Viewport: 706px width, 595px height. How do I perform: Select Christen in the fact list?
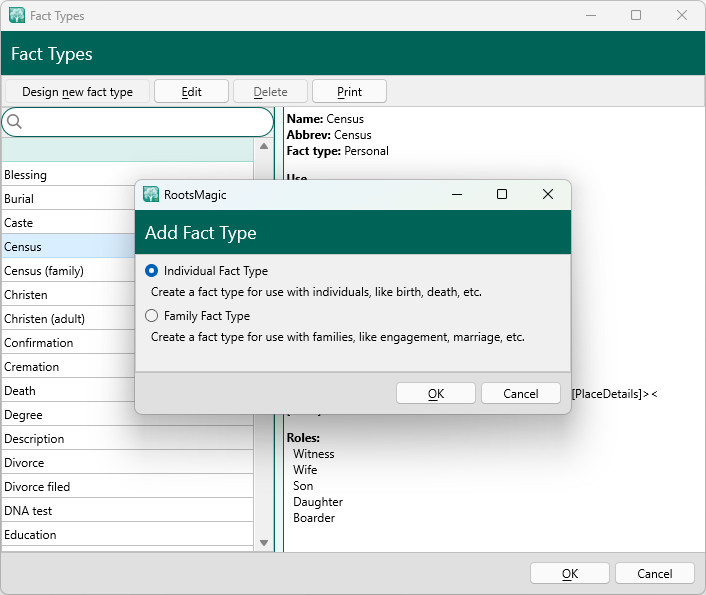coord(68,295)
